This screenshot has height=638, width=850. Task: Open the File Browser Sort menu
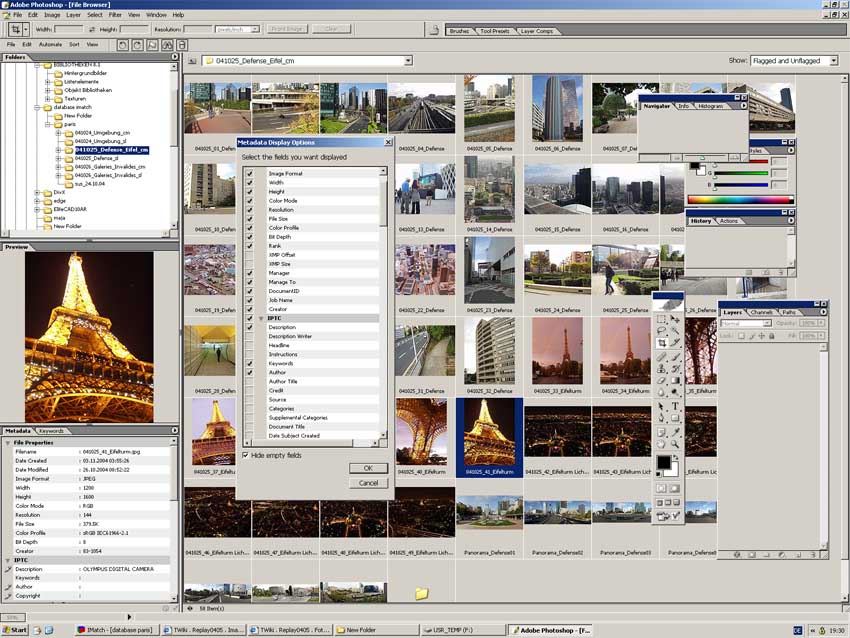click(x=74, y=44)
